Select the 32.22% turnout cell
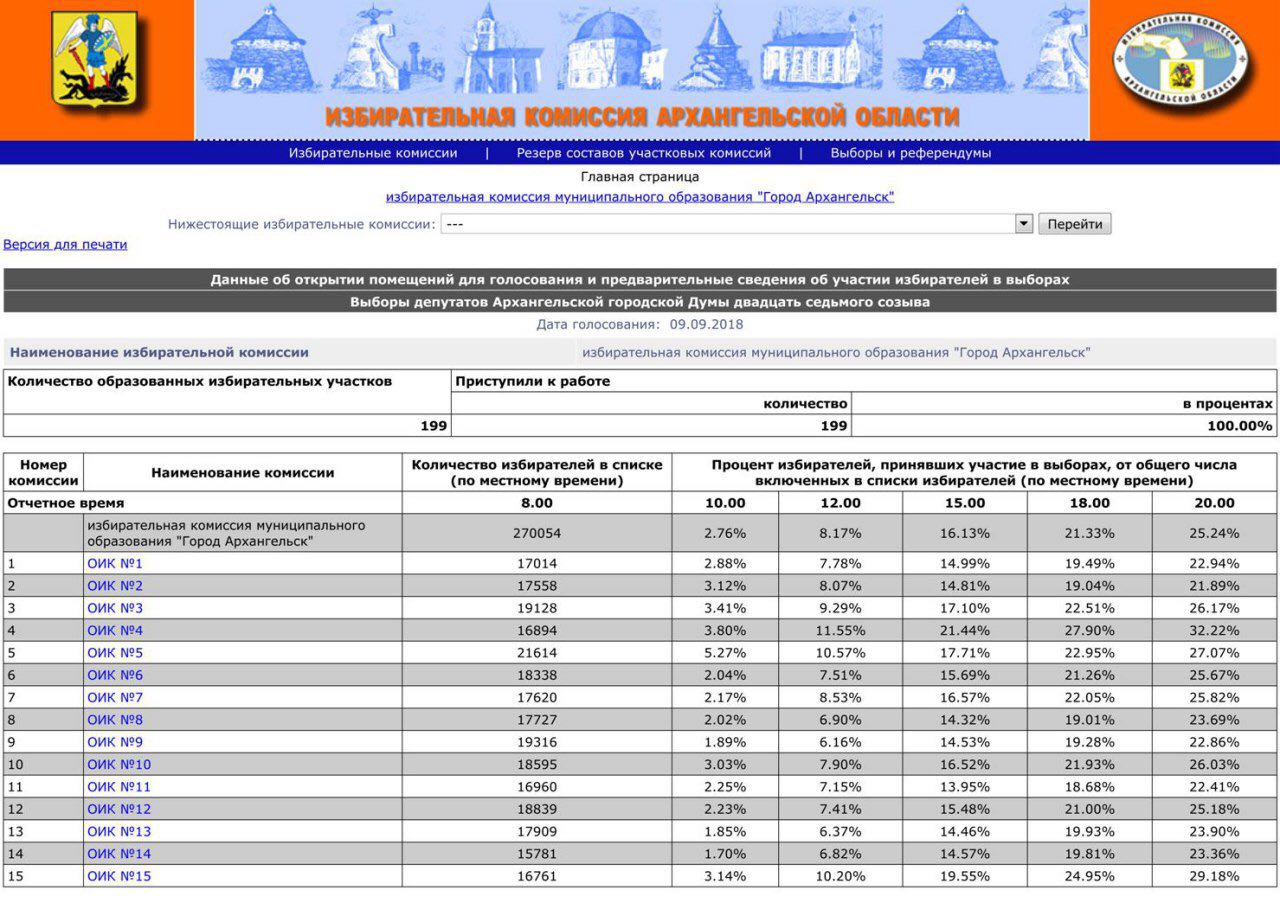 click(1214, 630)
